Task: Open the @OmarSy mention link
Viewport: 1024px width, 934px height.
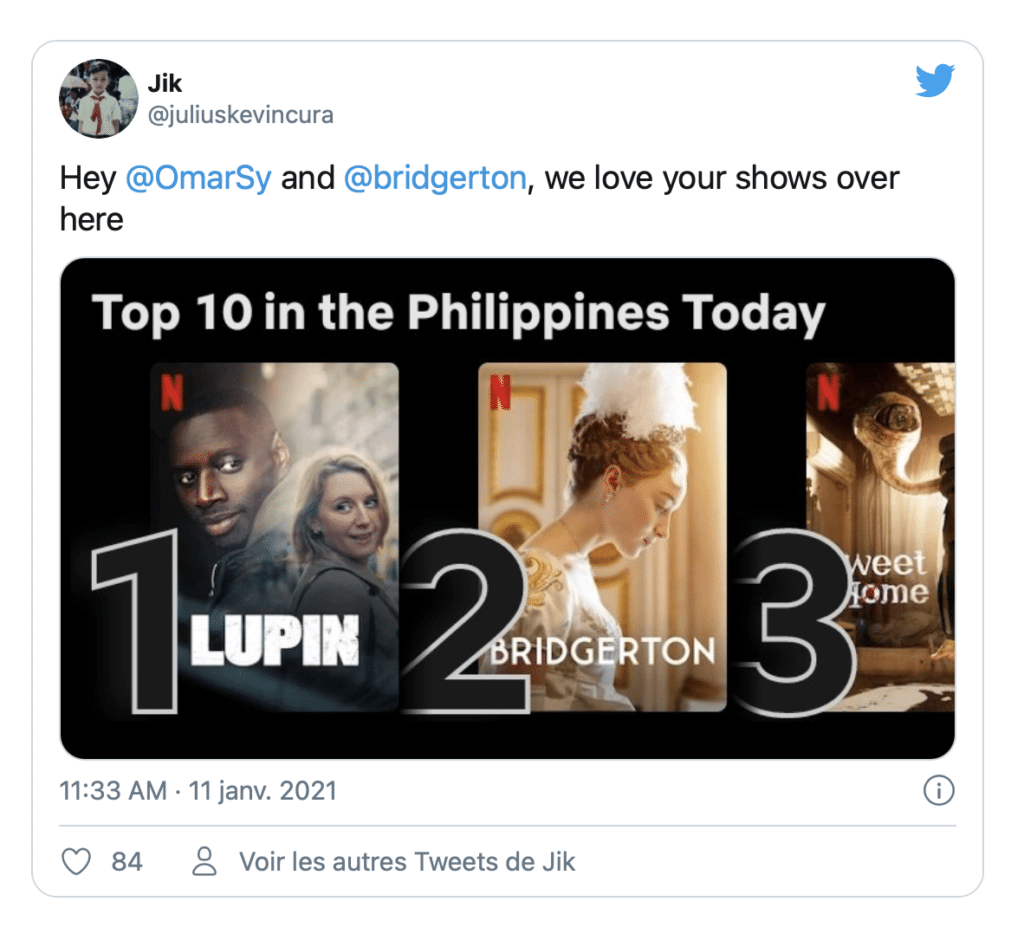Action: click(198, 178)
